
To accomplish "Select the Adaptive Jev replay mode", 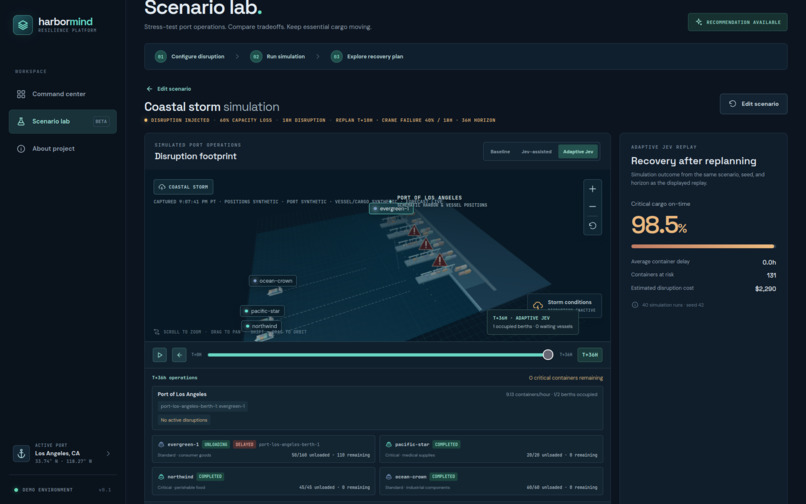I will [578, 152].
